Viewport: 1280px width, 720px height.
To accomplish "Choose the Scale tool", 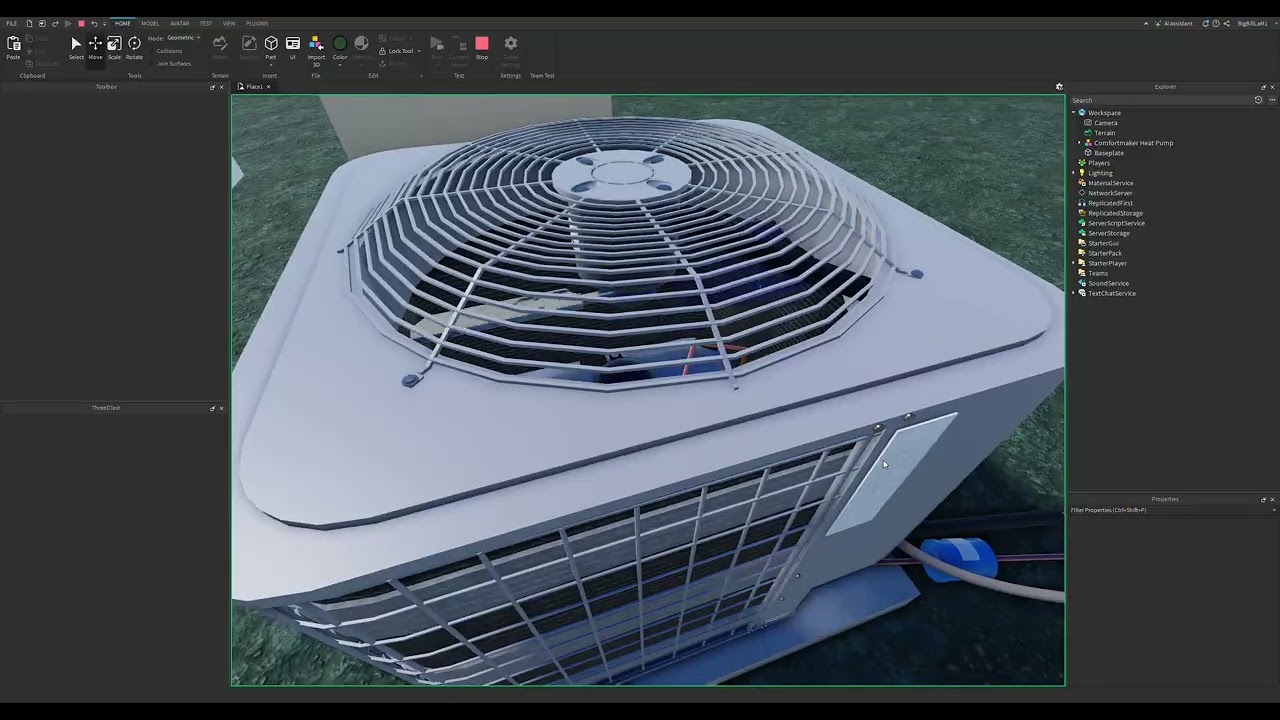I will pyautogui.click(x=114, y=47).
